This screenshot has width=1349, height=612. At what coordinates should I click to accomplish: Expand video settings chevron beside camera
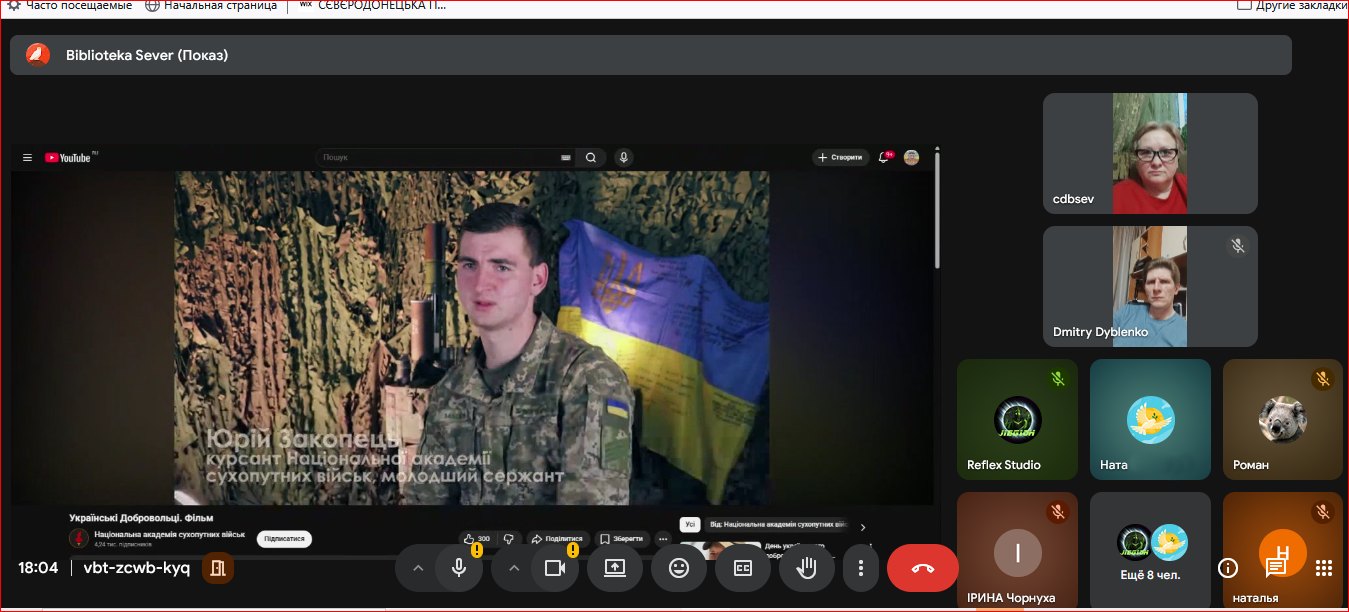pyautogui.click(x=514, y=568)
